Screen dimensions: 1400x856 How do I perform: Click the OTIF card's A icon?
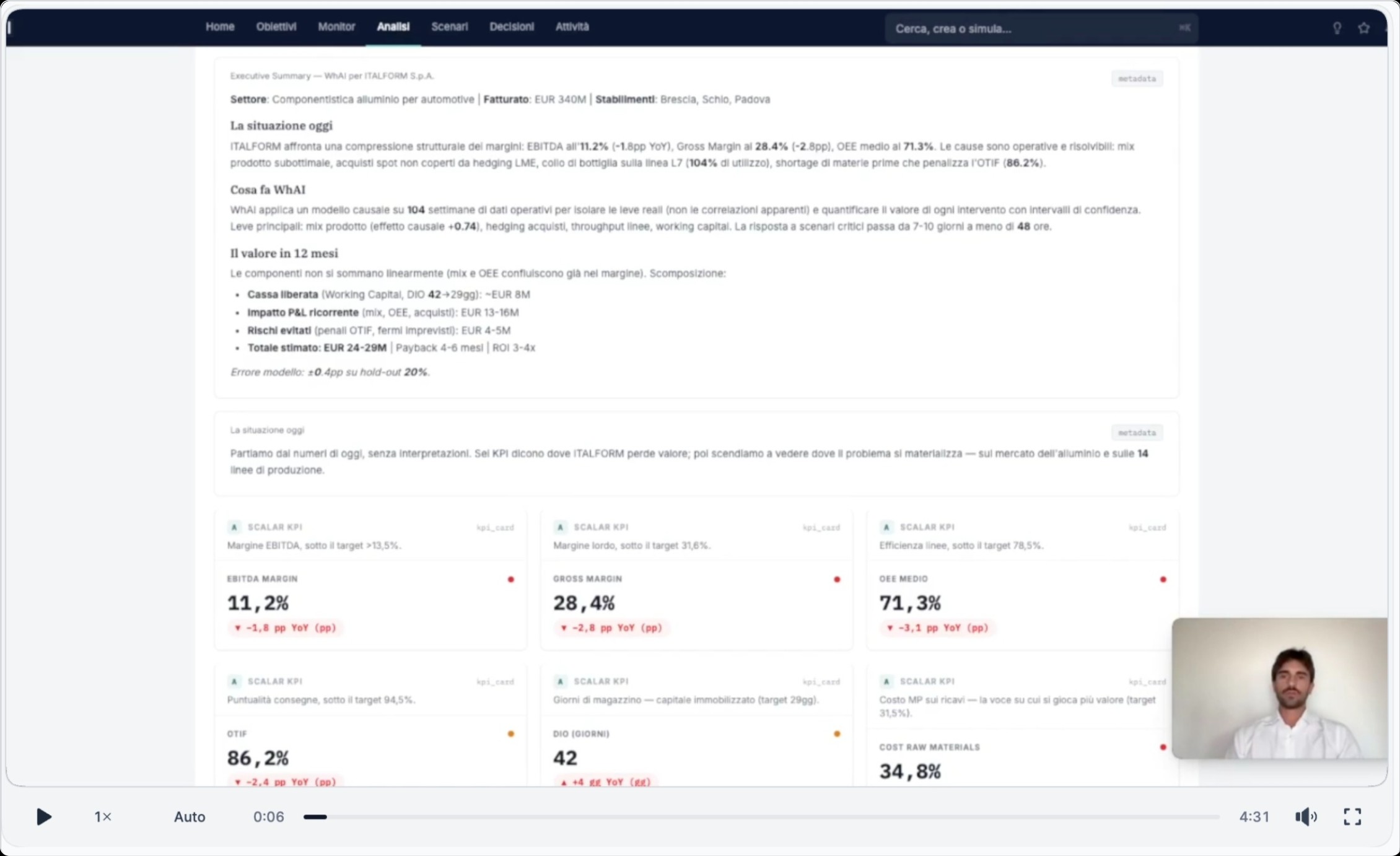coord(234,681)
